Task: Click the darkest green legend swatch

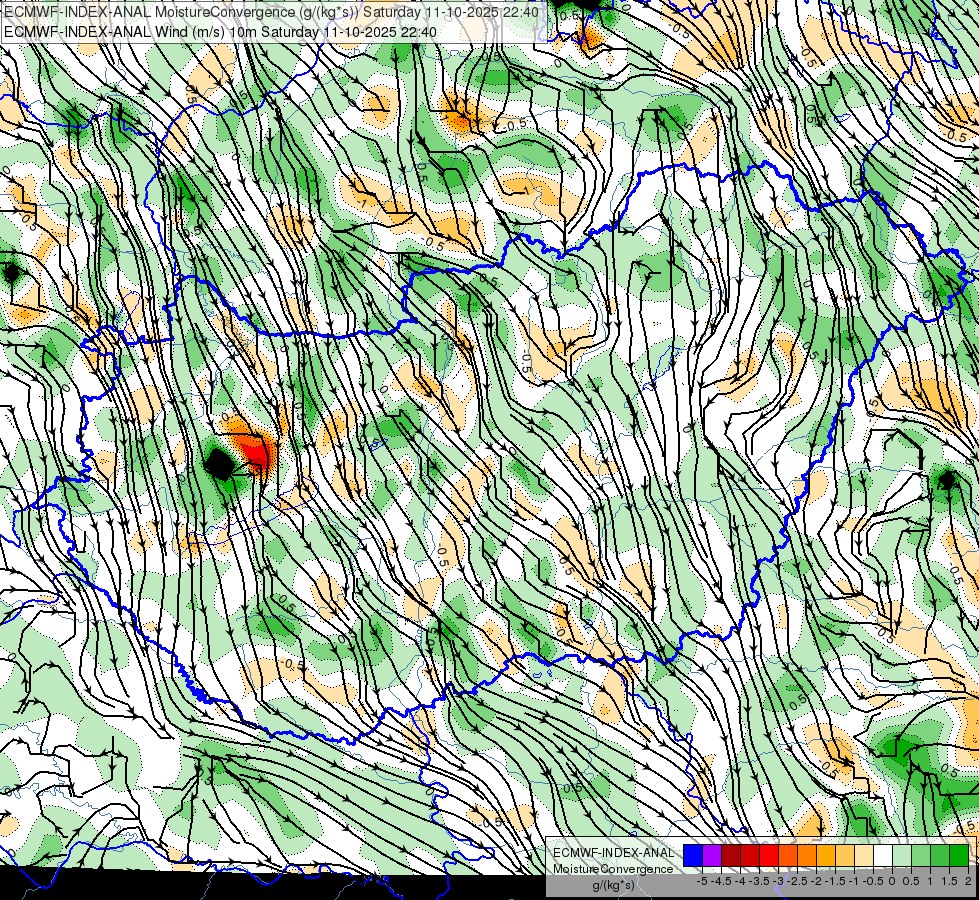Action: coord(959,856)
